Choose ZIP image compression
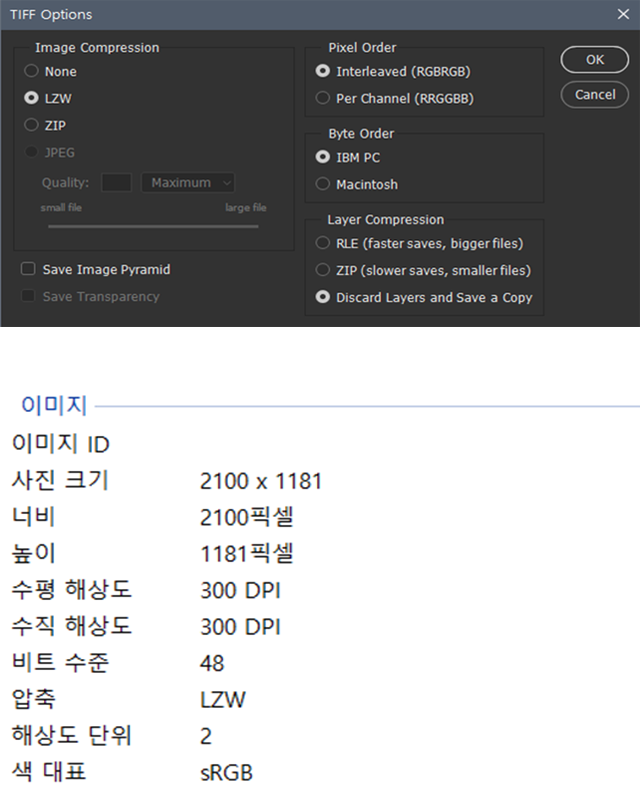 pyautogui.click(x=31, y=125)
